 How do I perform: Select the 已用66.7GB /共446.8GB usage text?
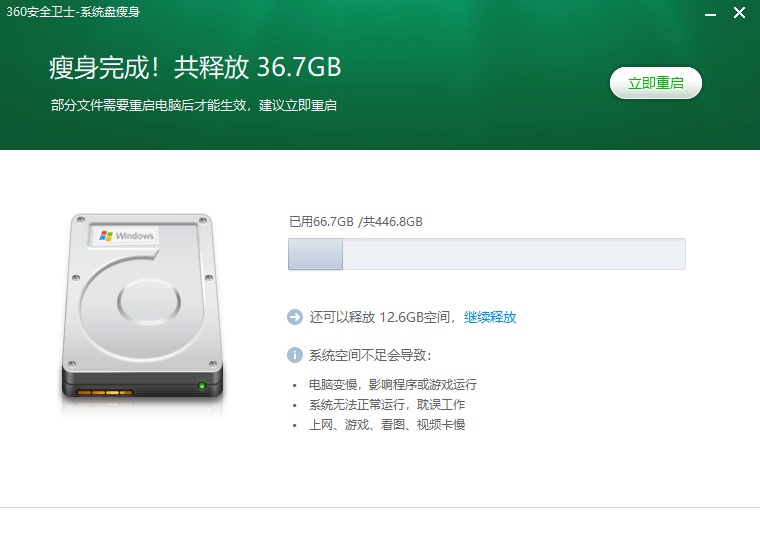click(x=356, y=222)
